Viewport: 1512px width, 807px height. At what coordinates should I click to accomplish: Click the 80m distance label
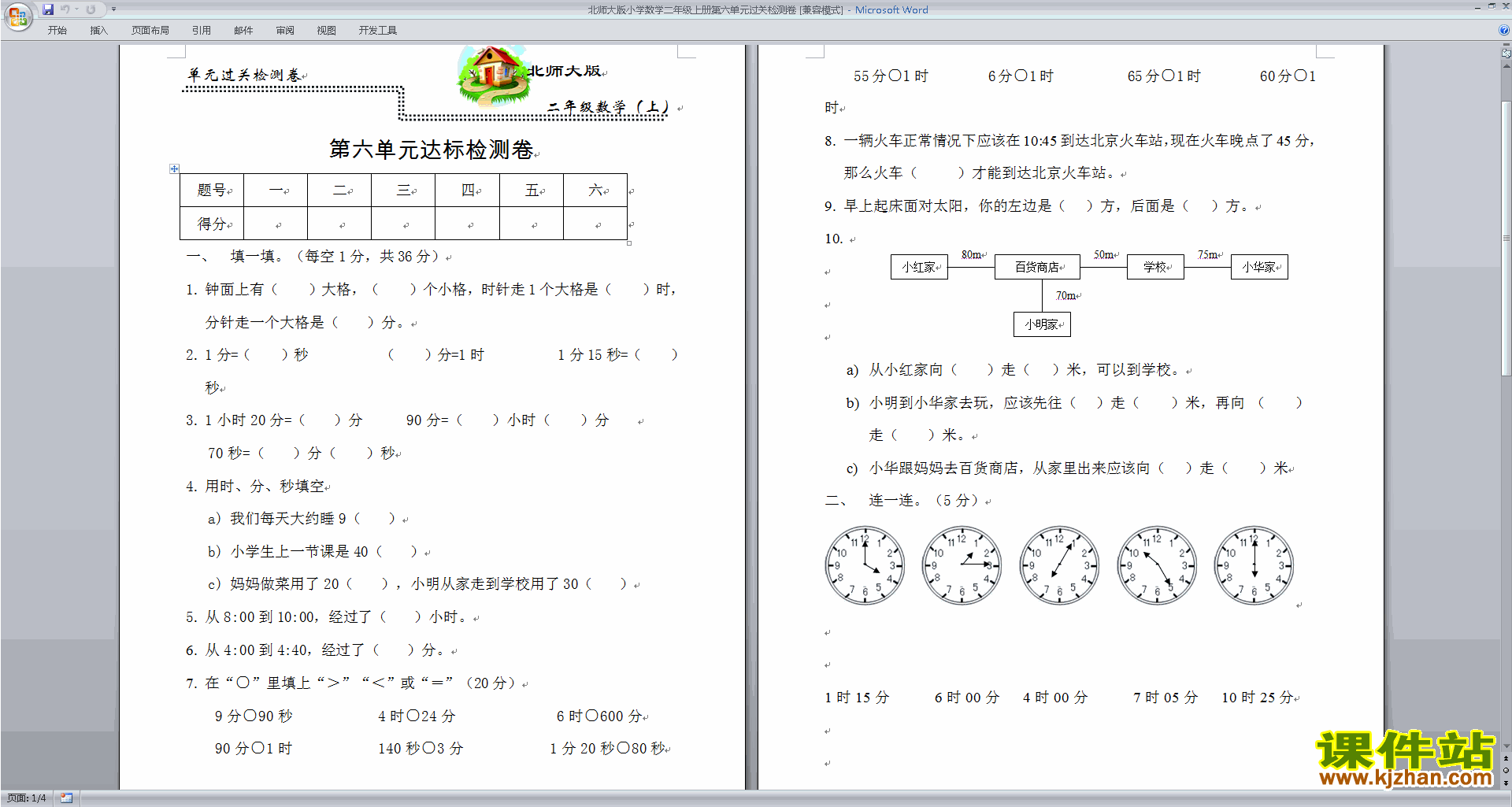(972, 255)
